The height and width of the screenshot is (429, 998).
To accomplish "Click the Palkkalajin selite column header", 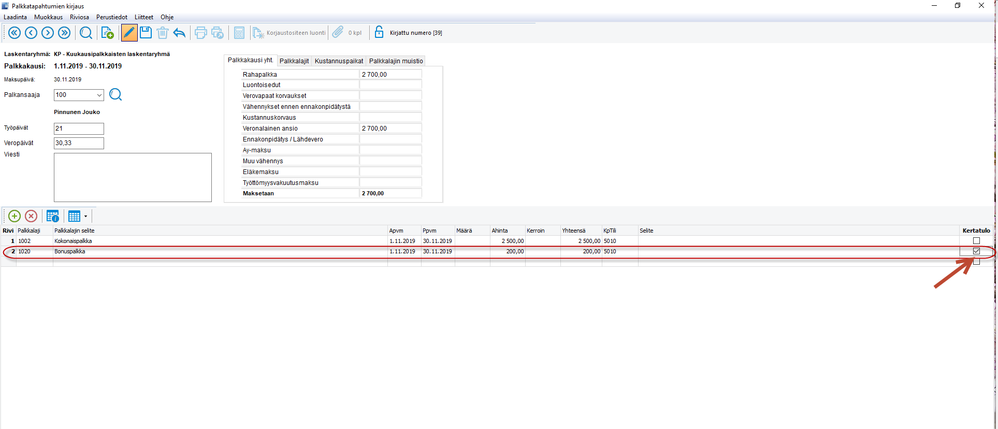I will tap(220, 230).
